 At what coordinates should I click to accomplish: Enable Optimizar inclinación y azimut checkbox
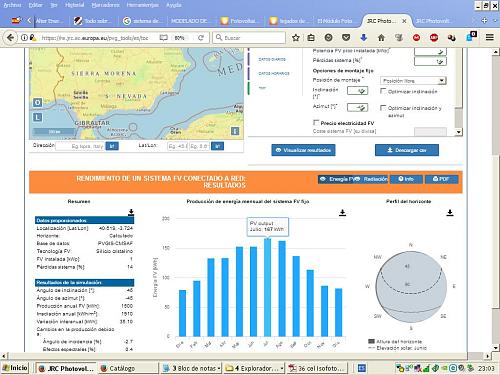click(x=383, y=108)
